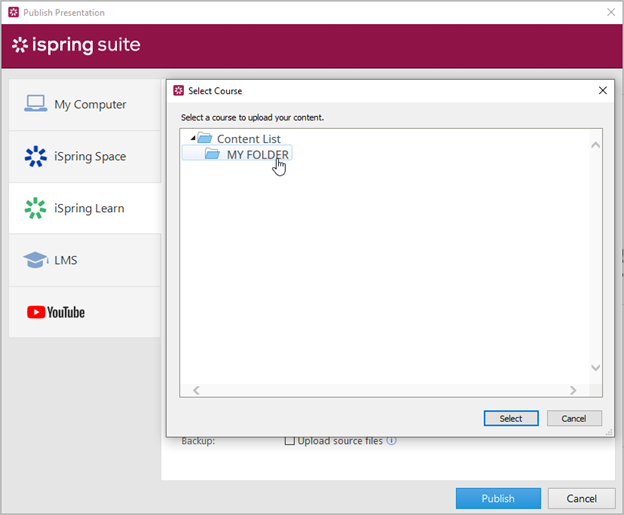This screenshot has width=624, height=515.
Task: Click the Select Course dialog title icon
Action: [x=179, y=90]
